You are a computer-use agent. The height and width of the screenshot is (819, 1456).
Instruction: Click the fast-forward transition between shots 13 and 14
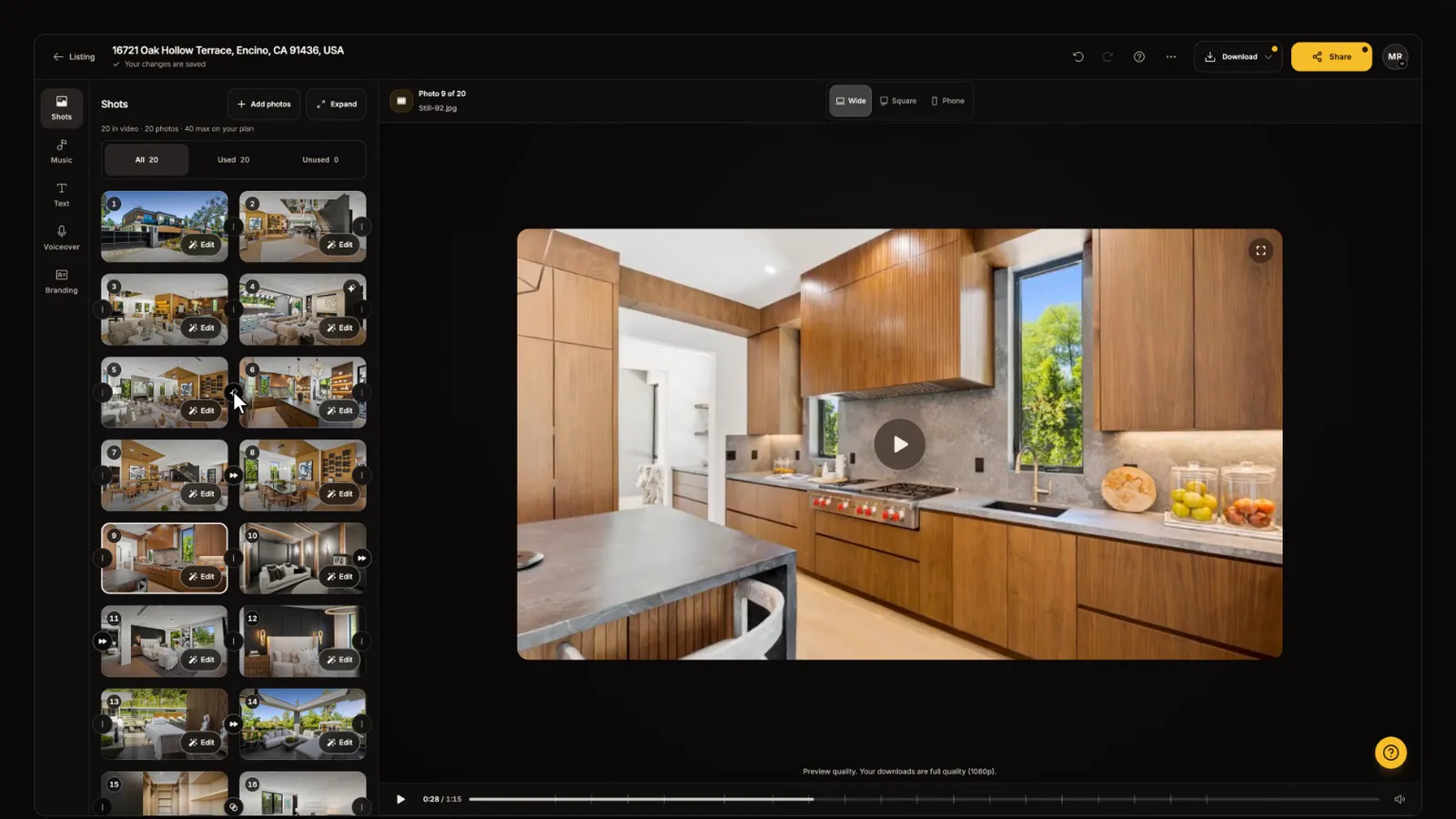(234, 724)
